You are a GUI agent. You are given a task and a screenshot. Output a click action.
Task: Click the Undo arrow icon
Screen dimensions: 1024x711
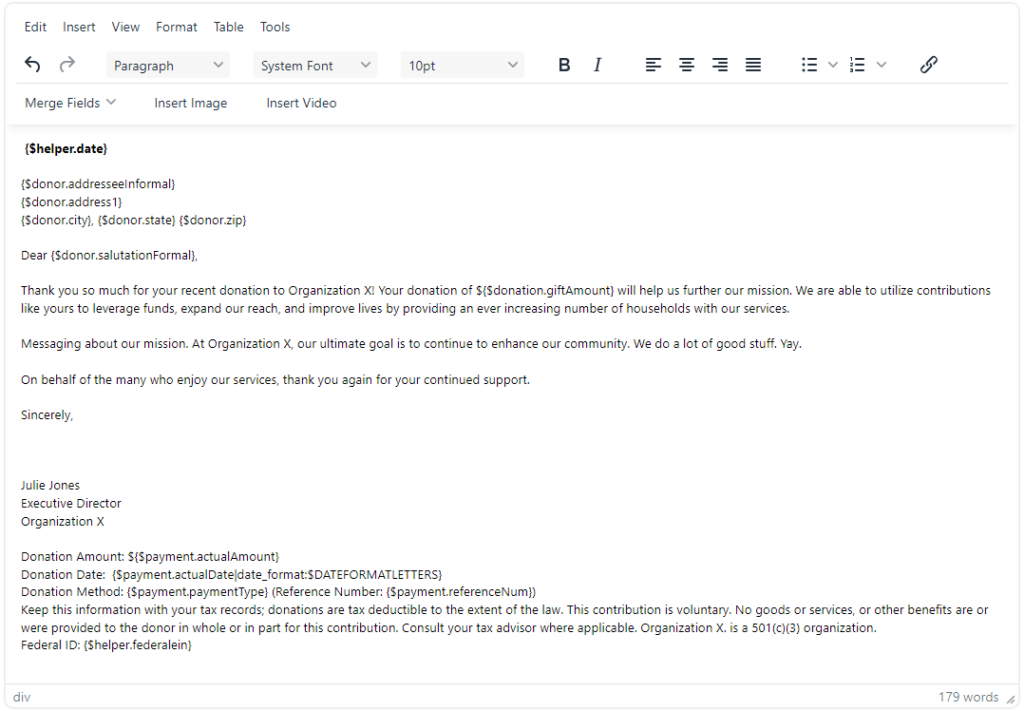[33, 65]
